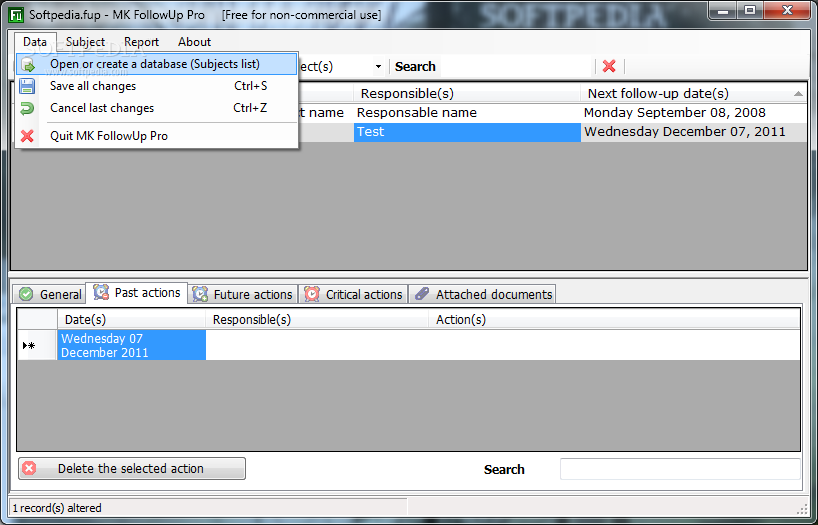Click the Action(s) column header
Screen dimensions: 818x525
(614, 319)
